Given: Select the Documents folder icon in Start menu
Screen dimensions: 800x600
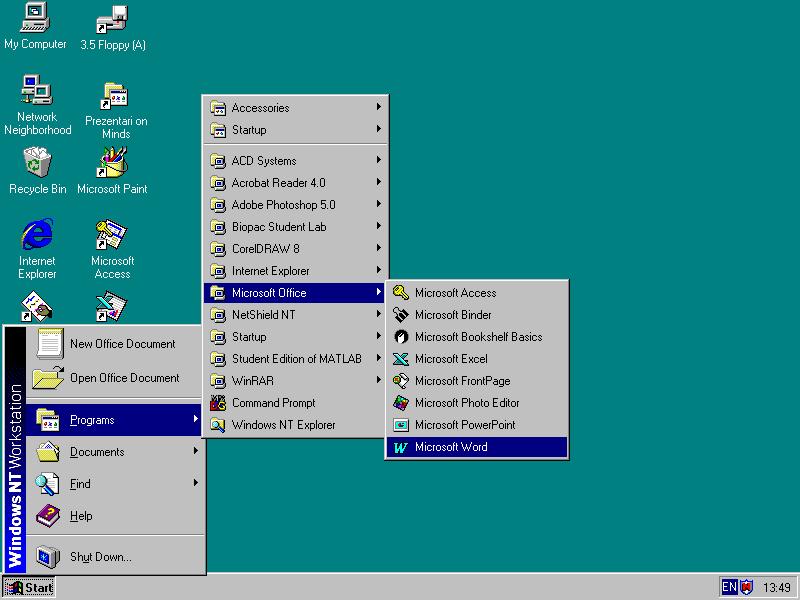Looking at the screenshot, I should pyautogui.click(x=48, y=452).
